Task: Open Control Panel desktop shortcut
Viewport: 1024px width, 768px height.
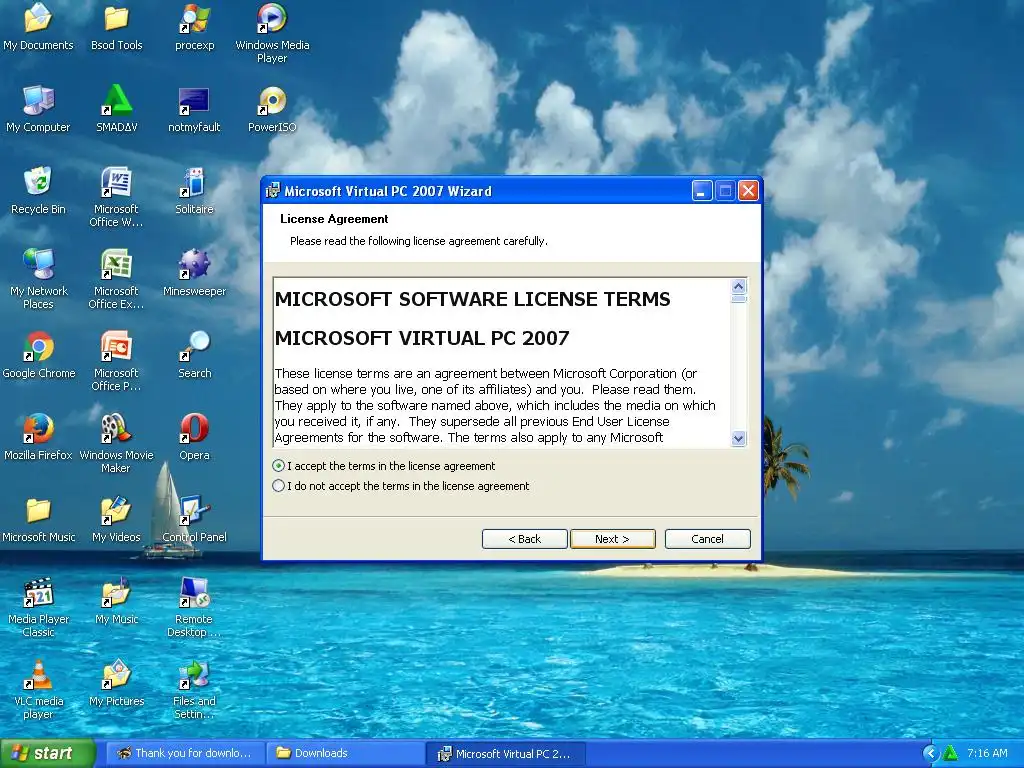Action: 194,511
